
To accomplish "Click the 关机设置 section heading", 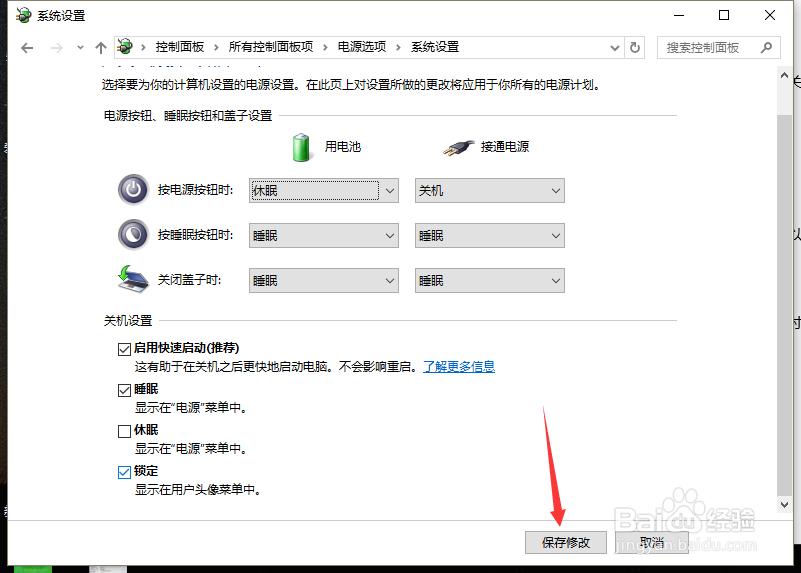I will point(128,321).
